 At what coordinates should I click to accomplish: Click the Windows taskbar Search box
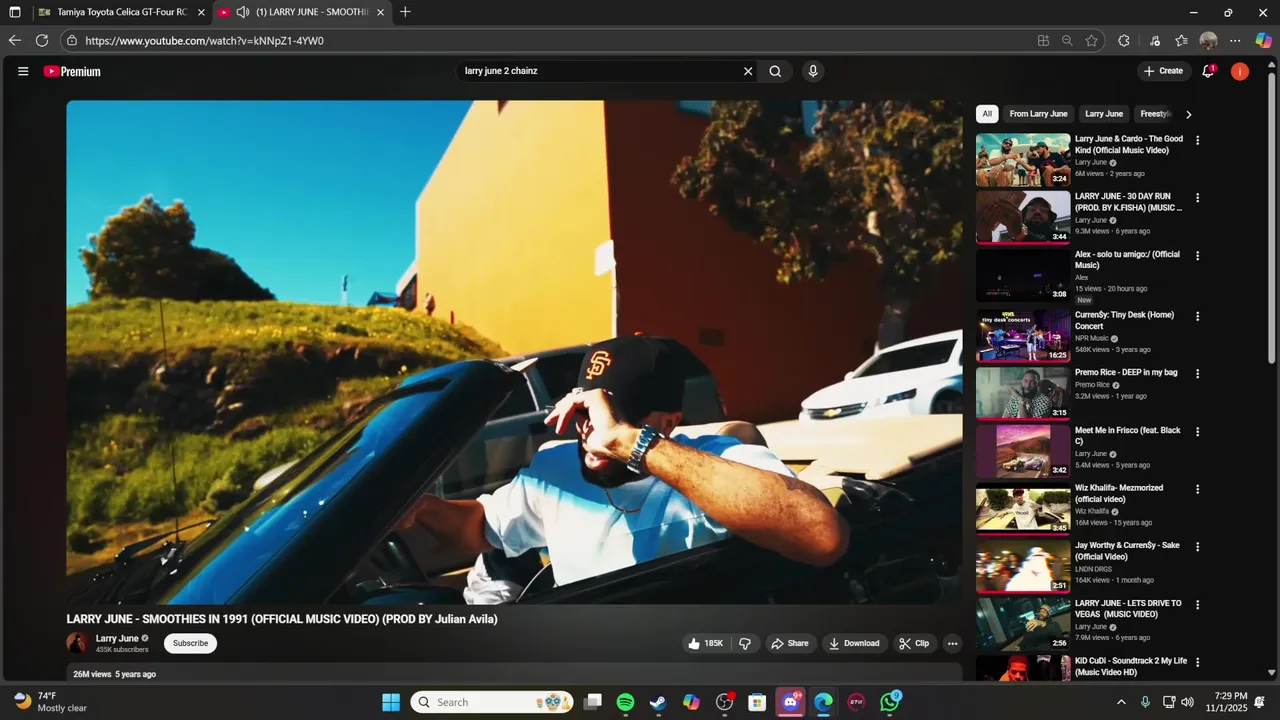[492, 702]
